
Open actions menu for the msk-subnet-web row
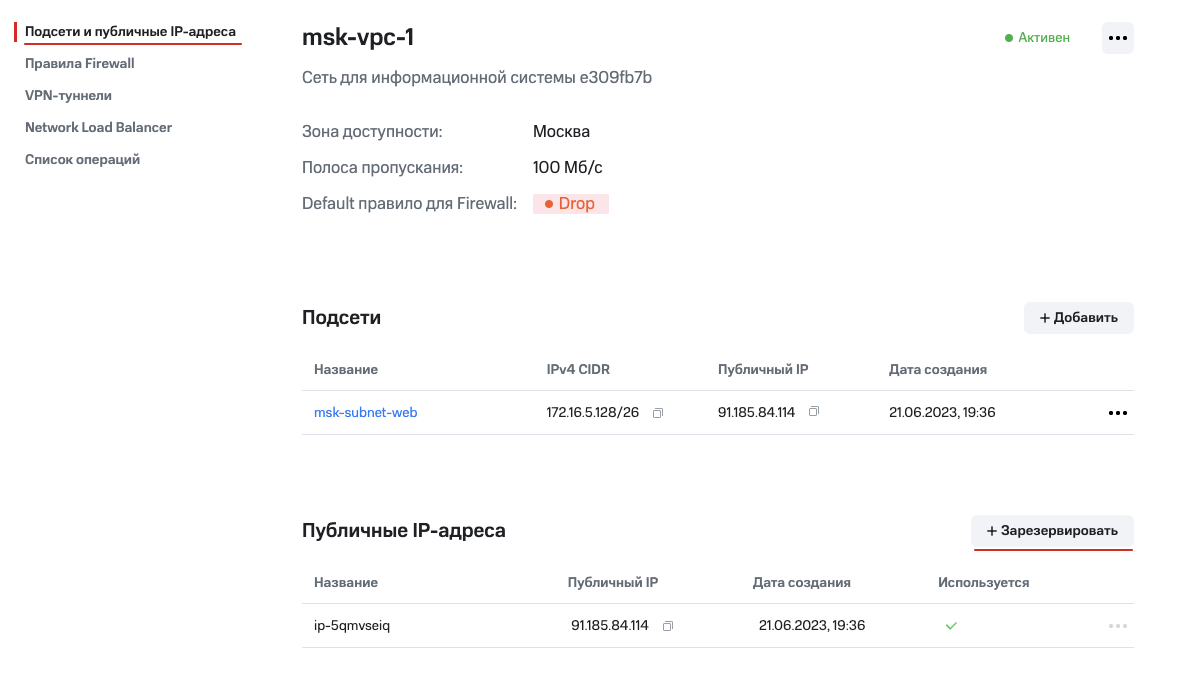pyautogui.click(x=1117, y=413)
